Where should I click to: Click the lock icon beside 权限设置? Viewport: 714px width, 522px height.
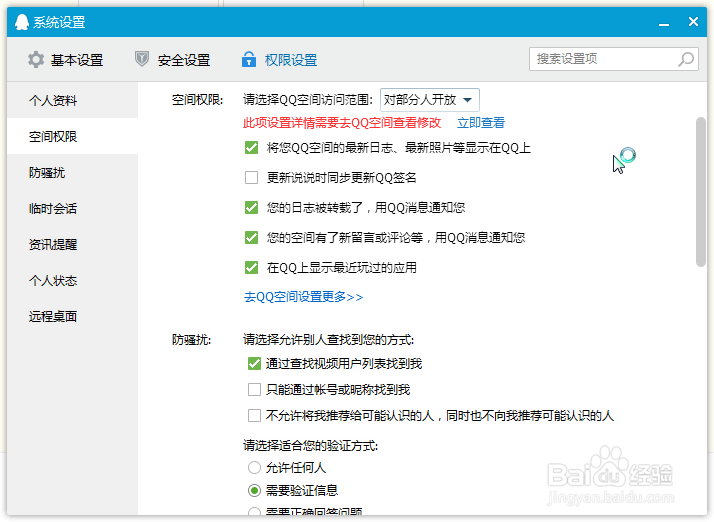[249, 59]
